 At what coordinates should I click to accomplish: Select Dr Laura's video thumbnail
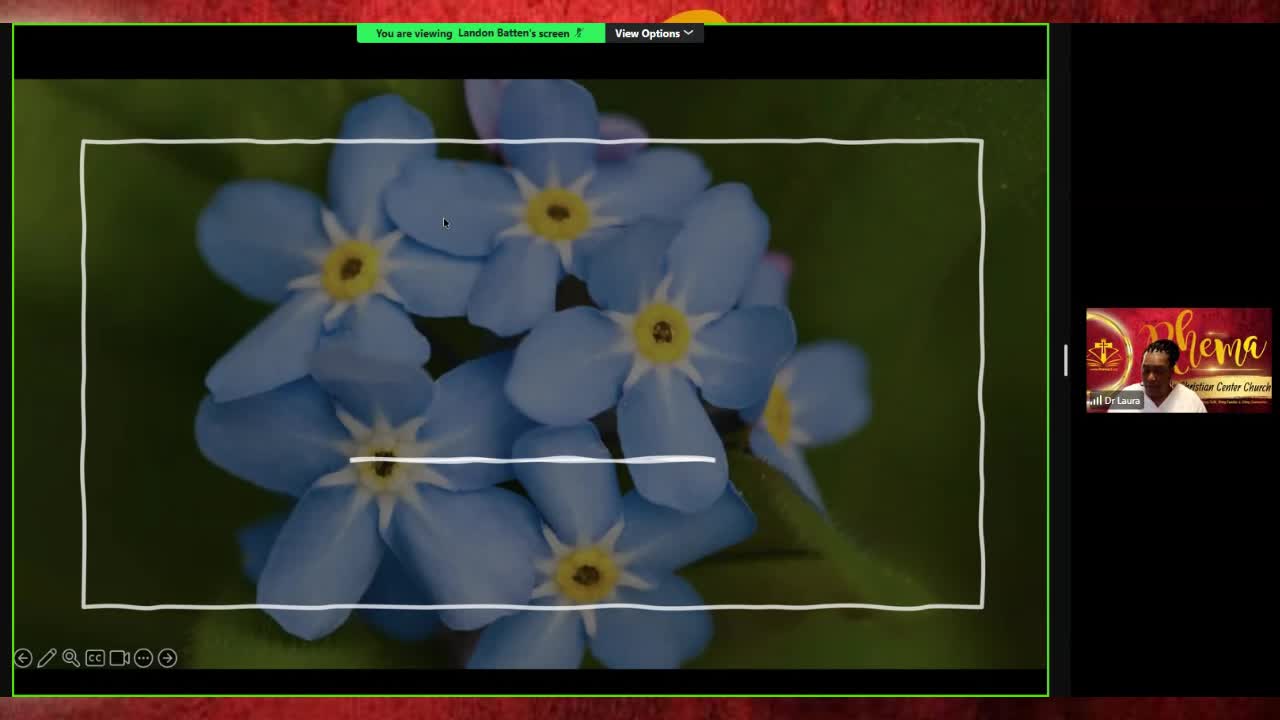(x=1178, y=360)
